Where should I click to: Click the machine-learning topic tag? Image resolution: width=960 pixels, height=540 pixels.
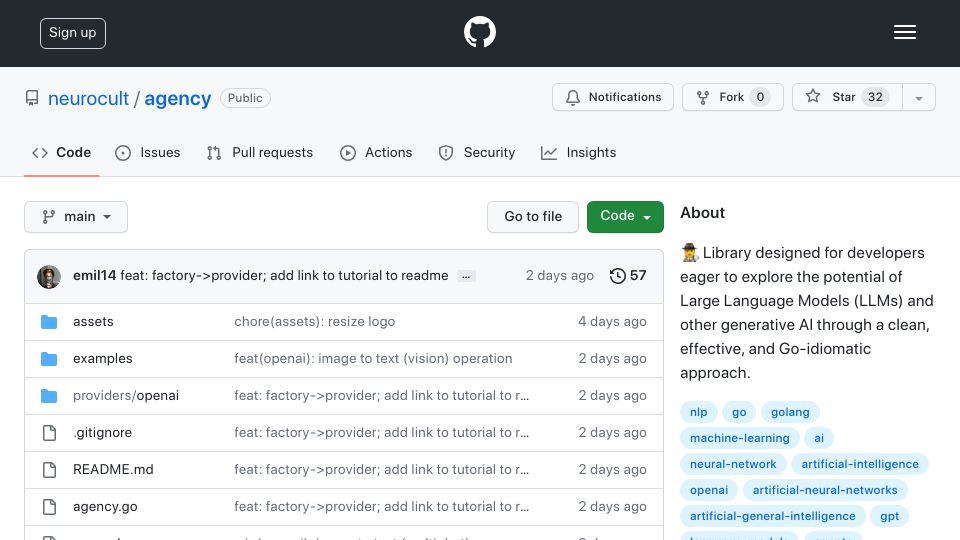pyautogui.click(x=740, y=438)
